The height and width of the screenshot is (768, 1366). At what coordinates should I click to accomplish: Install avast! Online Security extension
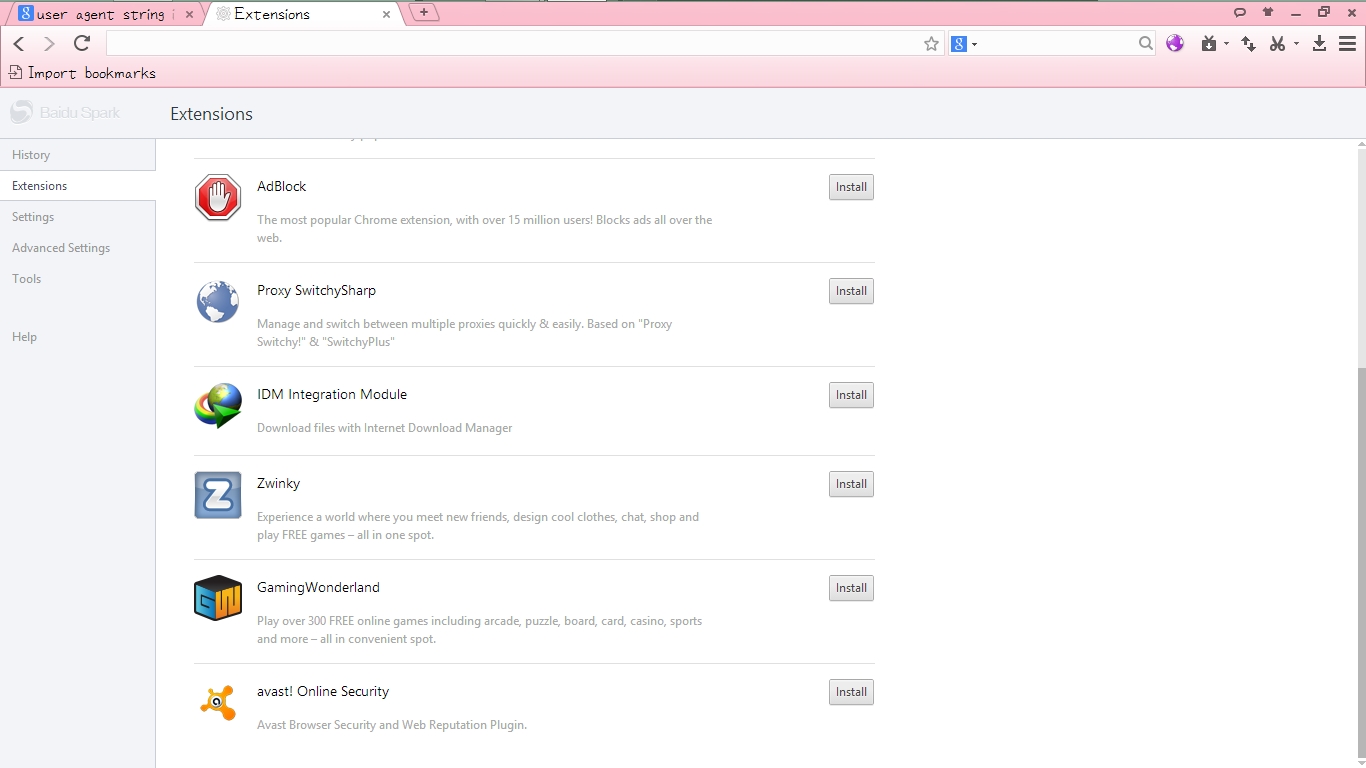851,692
